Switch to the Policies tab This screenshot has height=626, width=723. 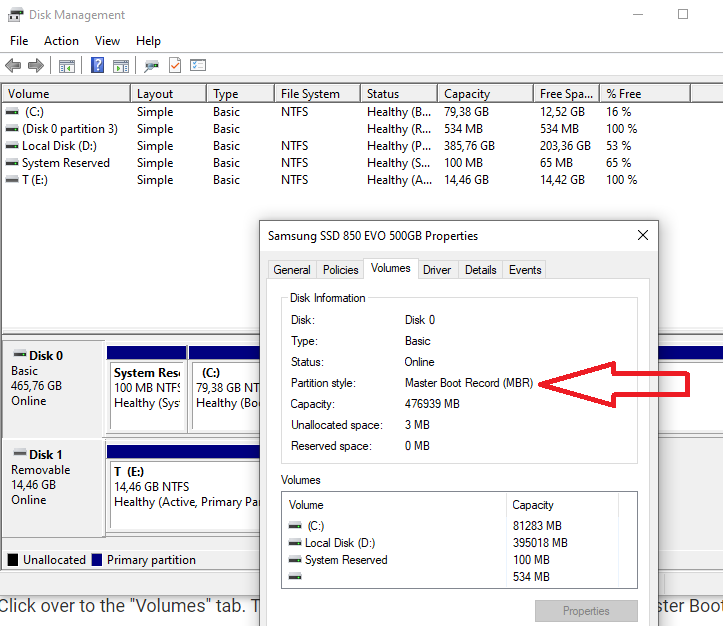341,270
